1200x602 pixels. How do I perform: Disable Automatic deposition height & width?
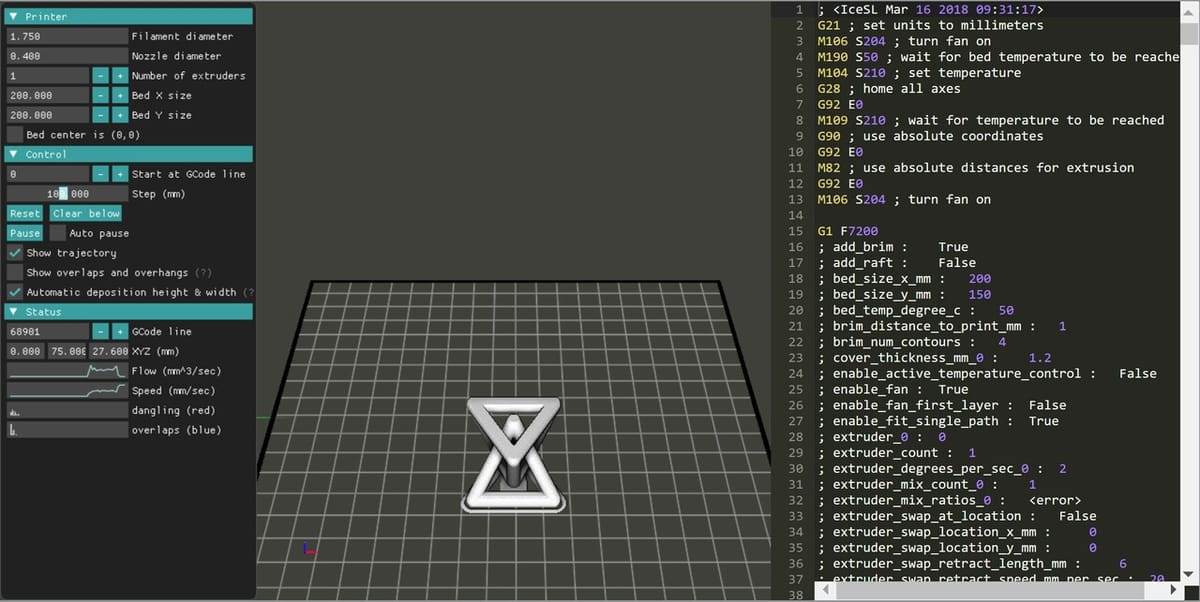coord(15,292)
